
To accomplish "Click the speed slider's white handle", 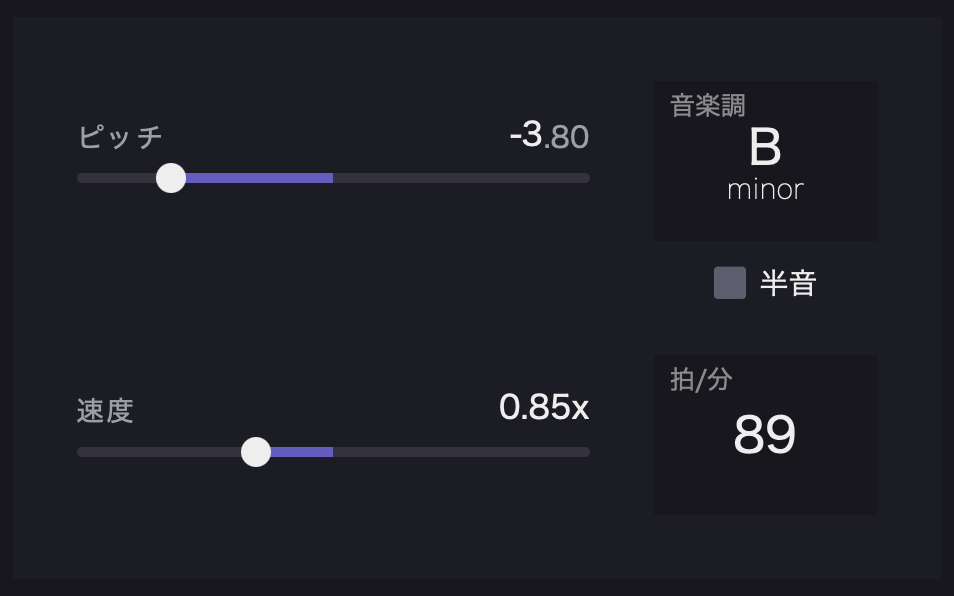I will [256, 452].
